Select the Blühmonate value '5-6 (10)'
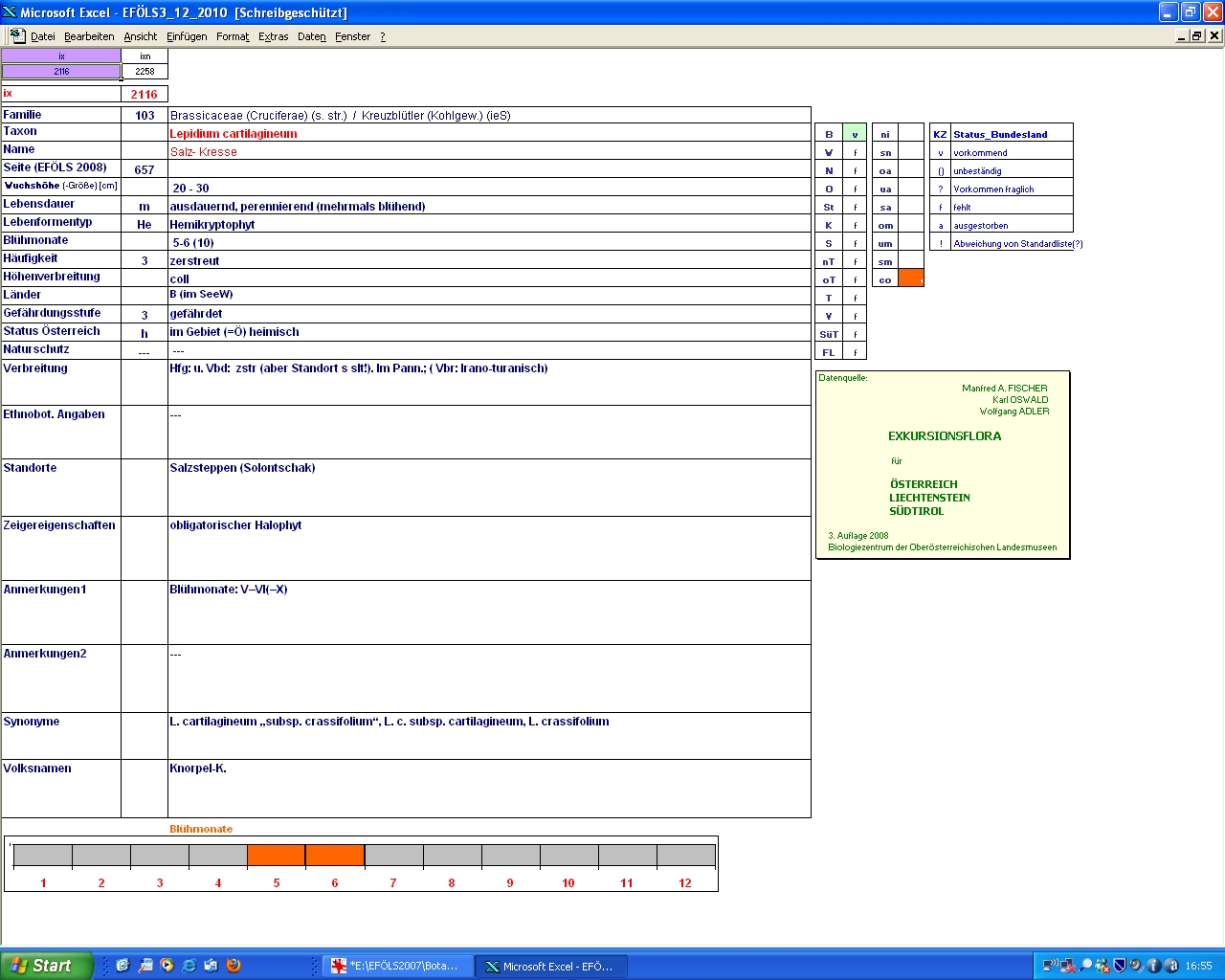The image size is (1225, 980). point(489,242)
